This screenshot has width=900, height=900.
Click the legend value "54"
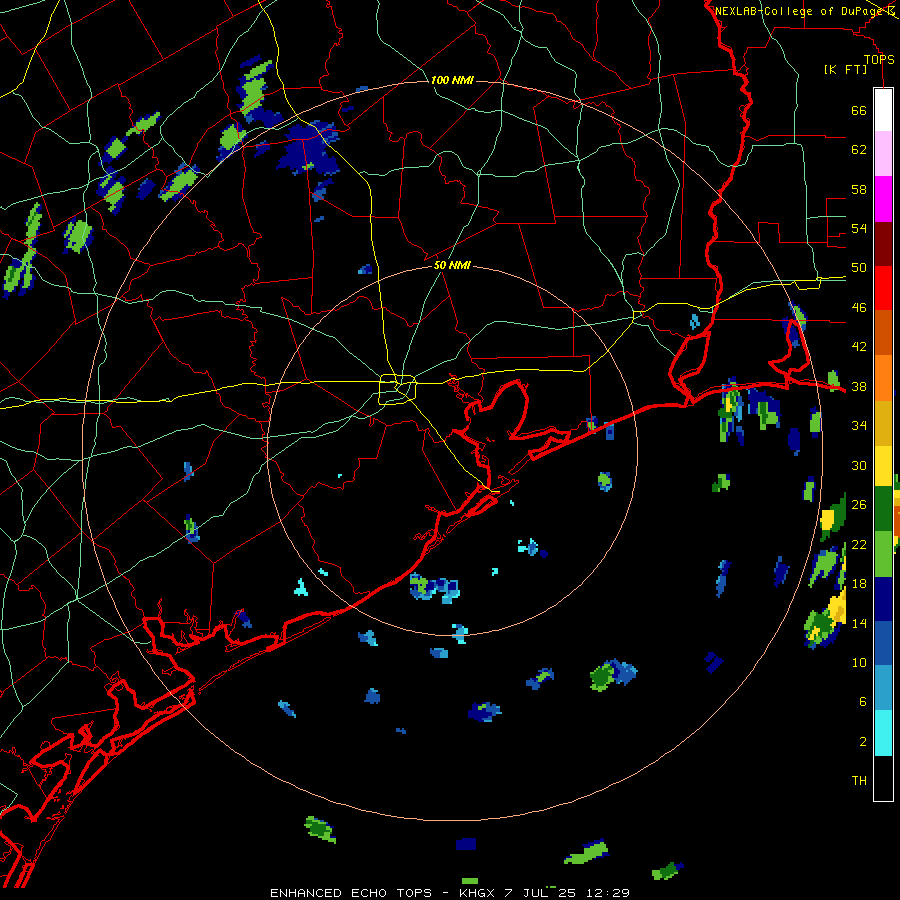coord(859,228)
